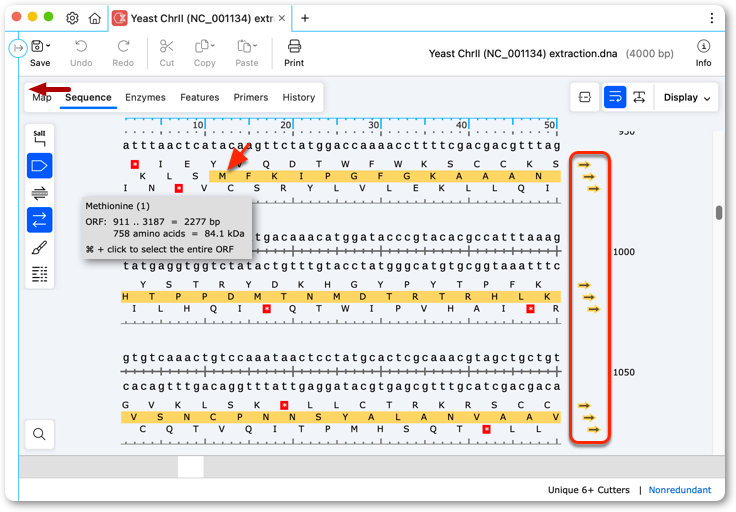Expand the Paste options arrow
The image size is (736, 512).
(255, 46)
